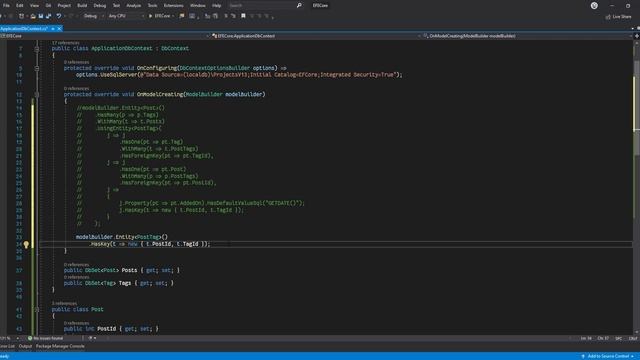640x360 pixels.
Task: Open the Build menu
Action: pos(82,6)
